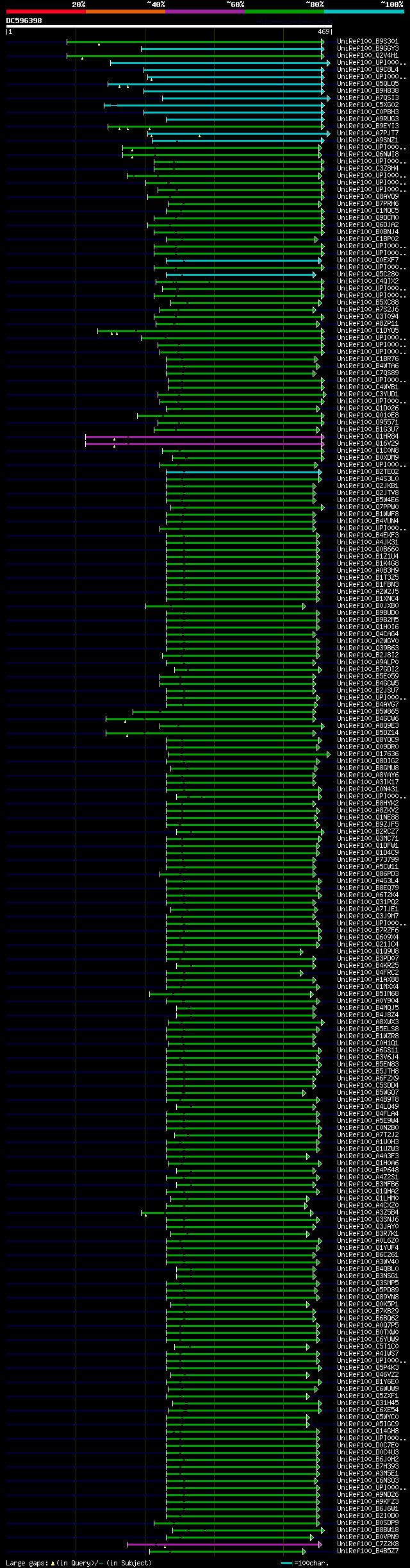
Task: Click the green alignment bar for B9S301
Action: 195,42
